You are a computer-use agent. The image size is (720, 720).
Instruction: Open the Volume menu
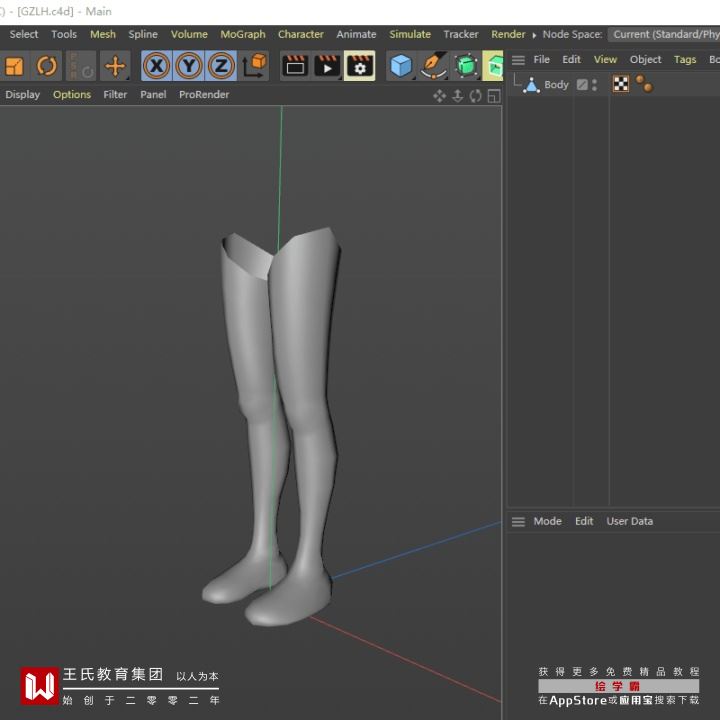(189, 34)
